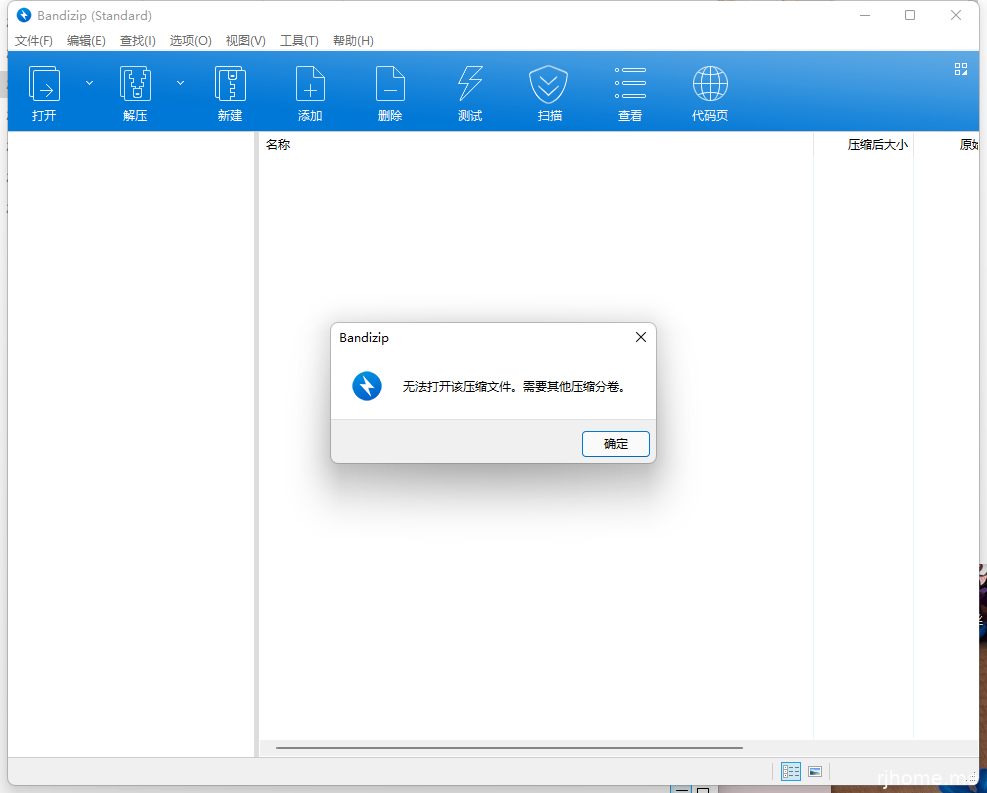The height and width of the screenshot is (793, 987).
Task: Click the Add (添加) file icon
Action: click(310, 85)
